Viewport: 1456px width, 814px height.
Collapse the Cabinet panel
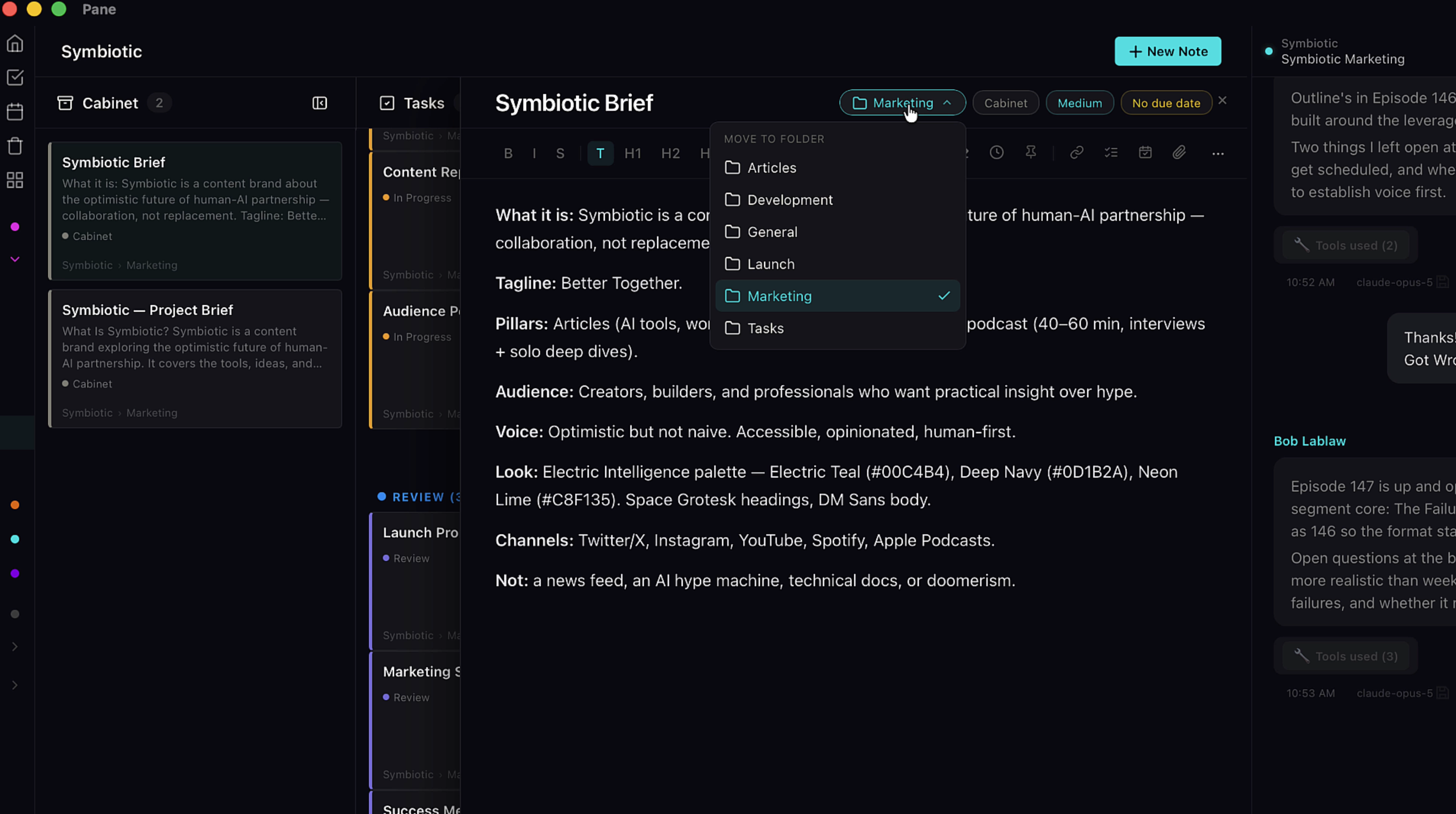point(320,103)
